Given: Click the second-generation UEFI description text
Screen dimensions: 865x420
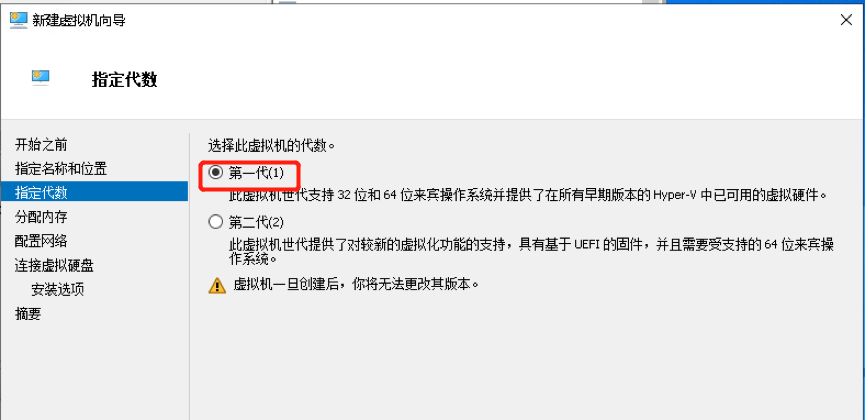Looking at the screenshot, I should 531,251.
